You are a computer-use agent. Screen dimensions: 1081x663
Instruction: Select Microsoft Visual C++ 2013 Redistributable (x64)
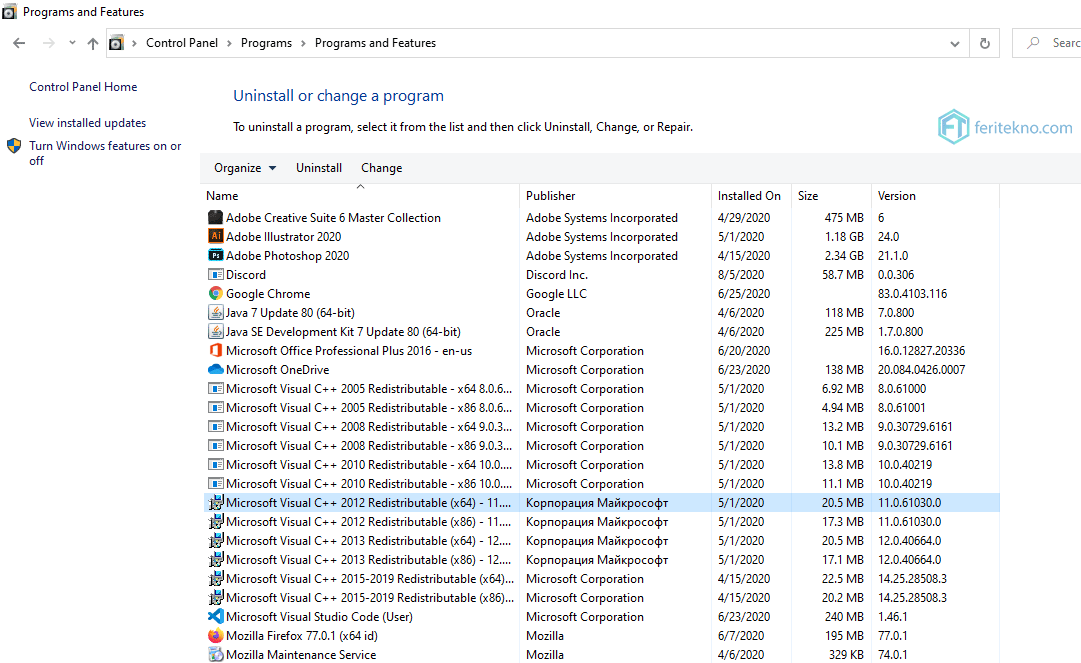tap(368, 540)
